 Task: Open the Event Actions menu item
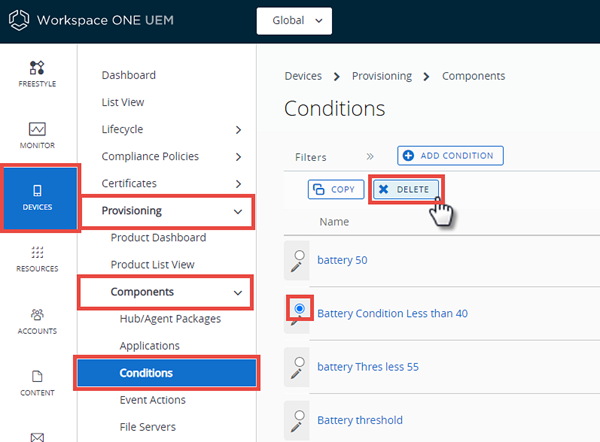coord(152,400)
